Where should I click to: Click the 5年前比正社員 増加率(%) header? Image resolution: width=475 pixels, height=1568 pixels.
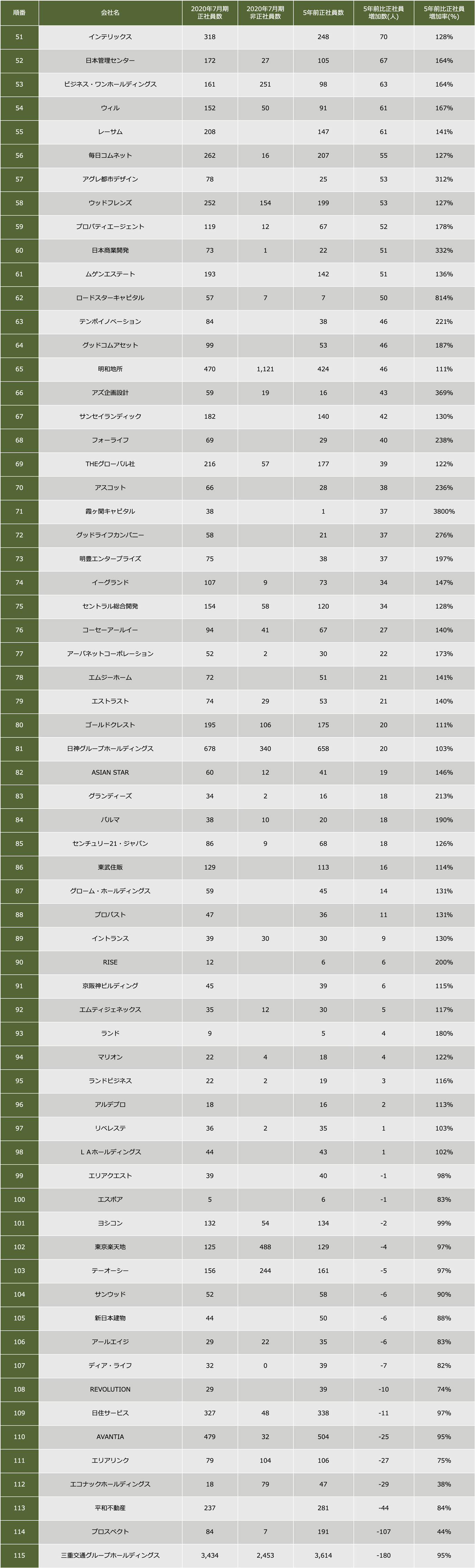click(444, 13)
